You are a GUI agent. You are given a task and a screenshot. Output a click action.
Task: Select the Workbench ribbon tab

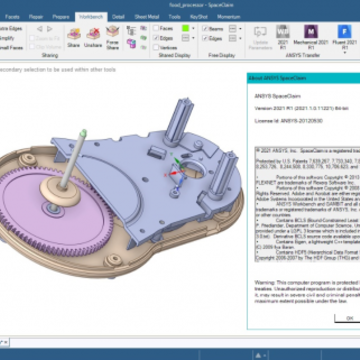coord(91,17)
